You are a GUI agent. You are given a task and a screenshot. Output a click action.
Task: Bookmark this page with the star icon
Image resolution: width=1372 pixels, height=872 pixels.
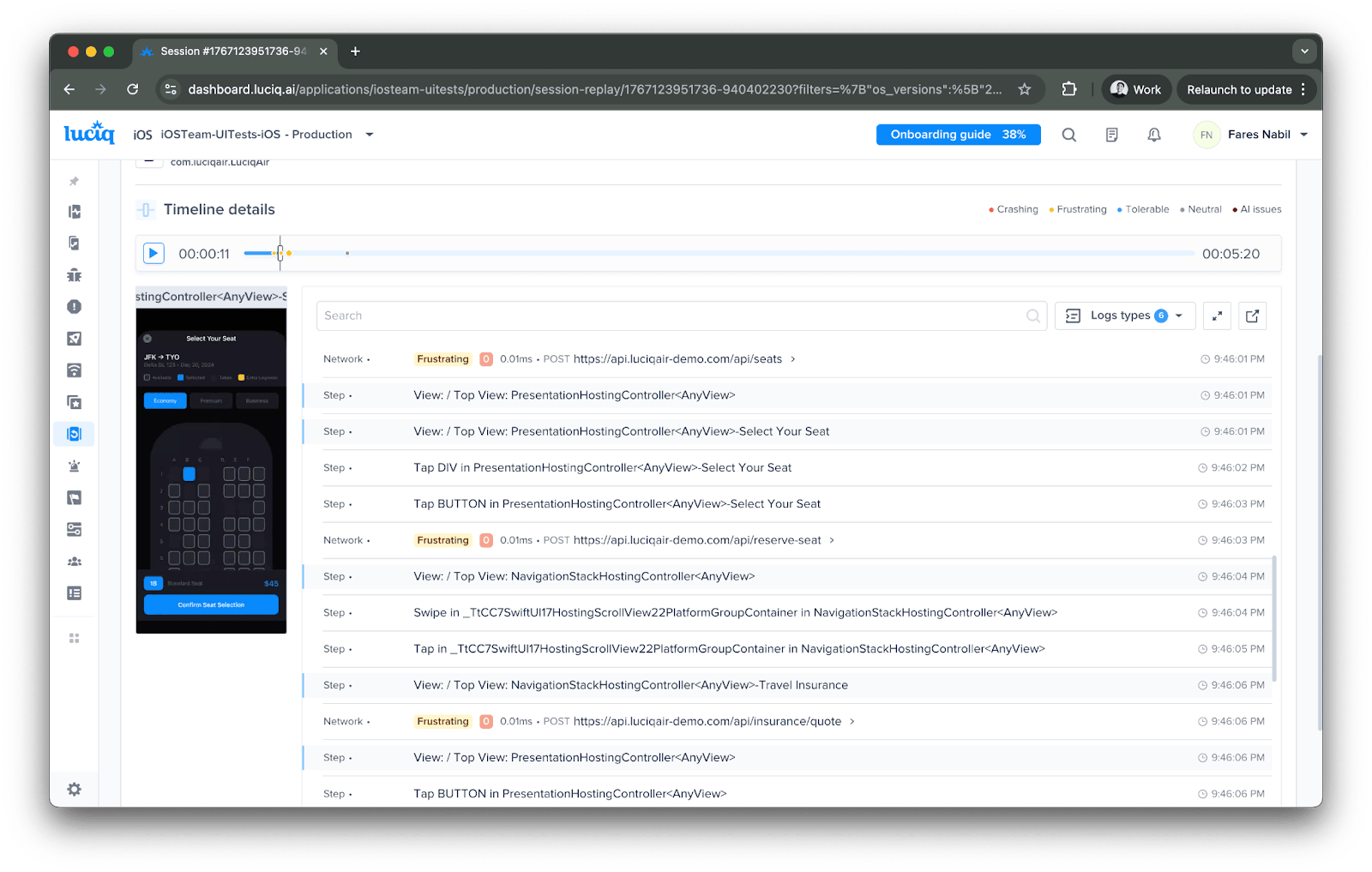pyautogui.click(x=1025, y=89)
